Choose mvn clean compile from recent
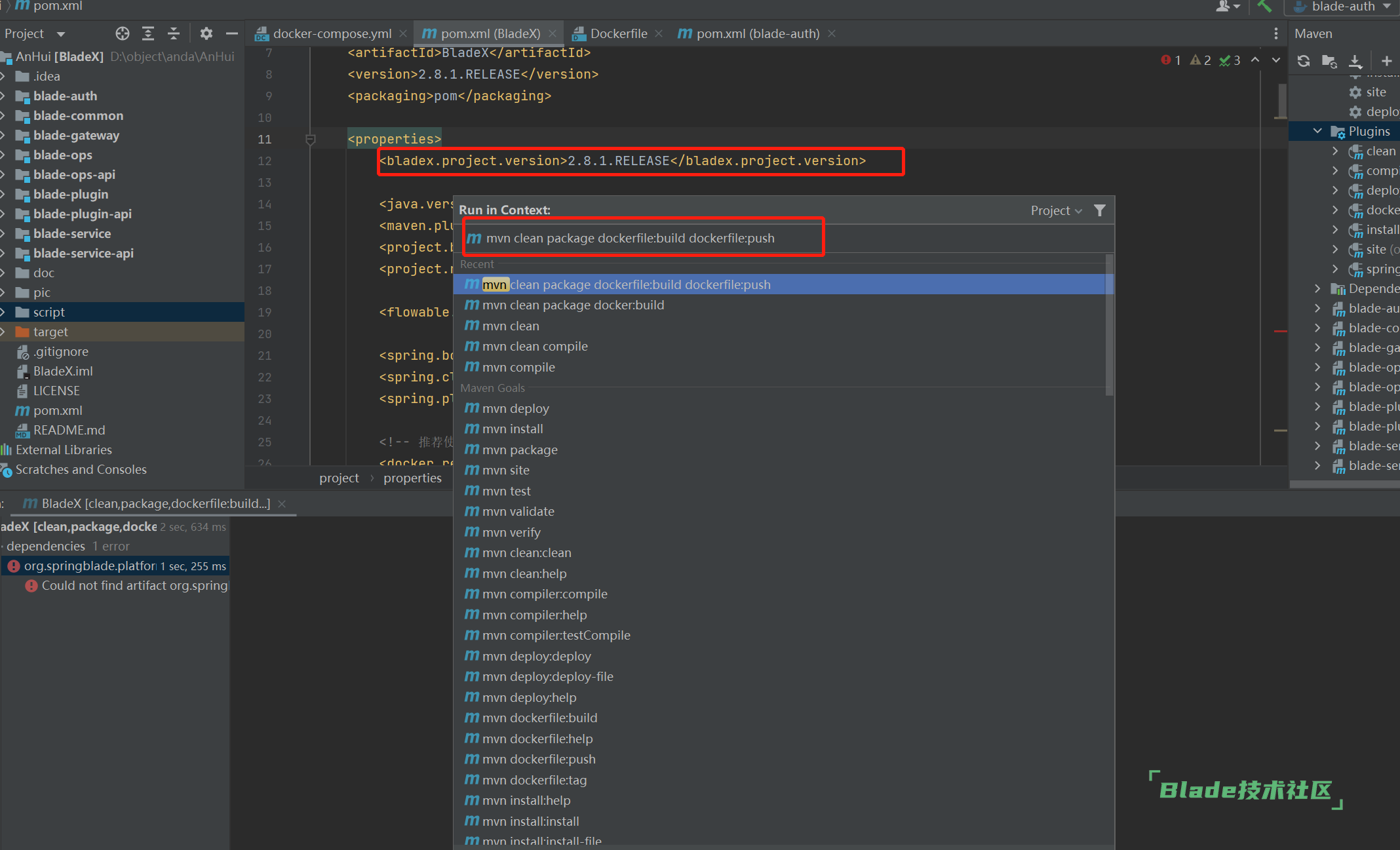Screen dimensions: 1400x850 pos(779,346)
